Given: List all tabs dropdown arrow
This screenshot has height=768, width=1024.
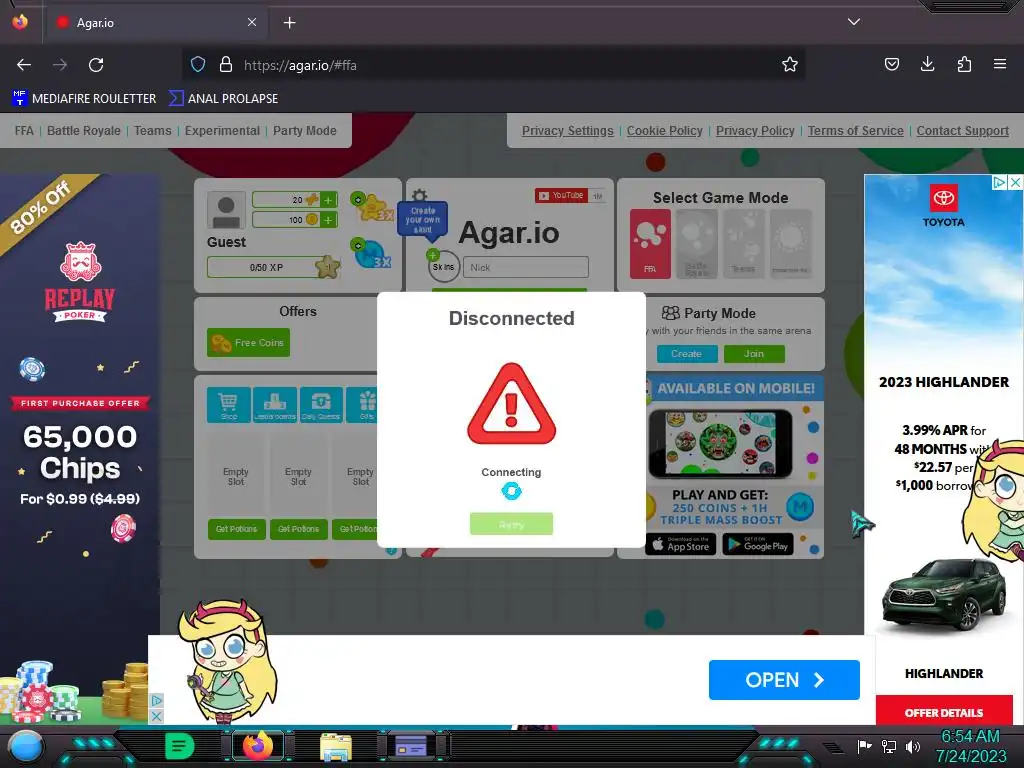Looking at the screenshot, I should coord(854,22).
